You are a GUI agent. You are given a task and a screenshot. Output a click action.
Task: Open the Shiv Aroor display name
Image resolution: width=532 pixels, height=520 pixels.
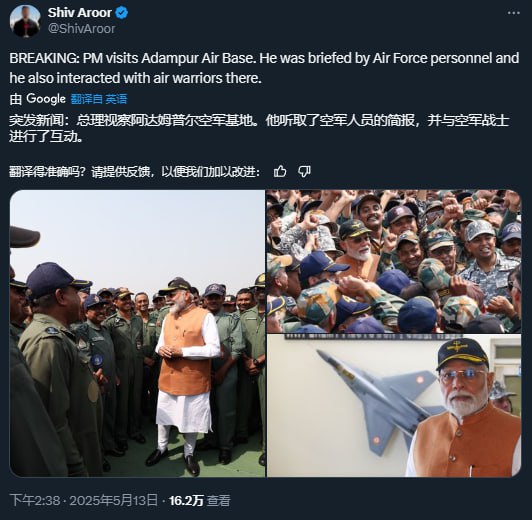click(x=79, y=13)
